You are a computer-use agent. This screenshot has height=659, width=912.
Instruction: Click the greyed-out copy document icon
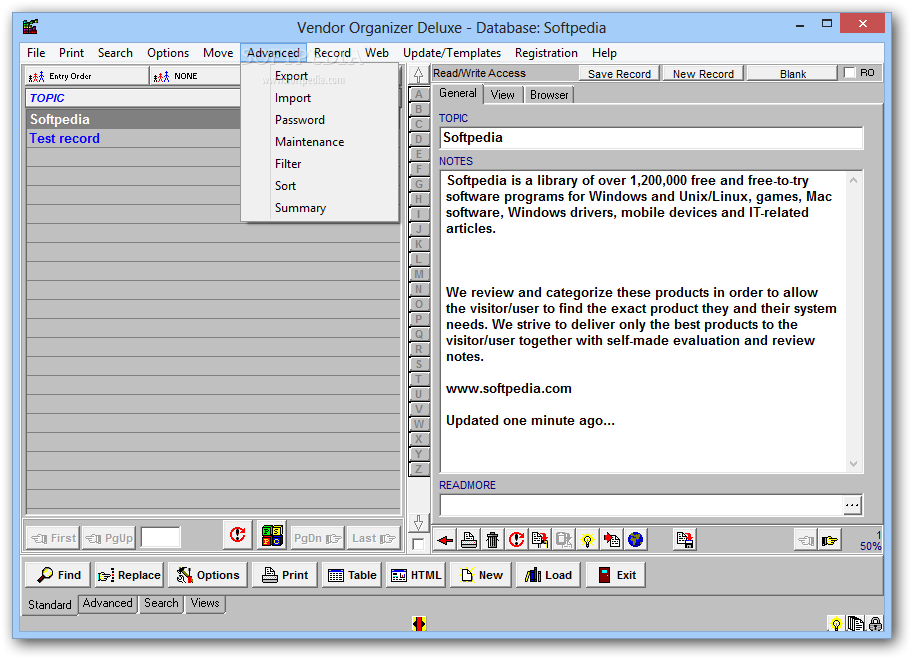564,540
